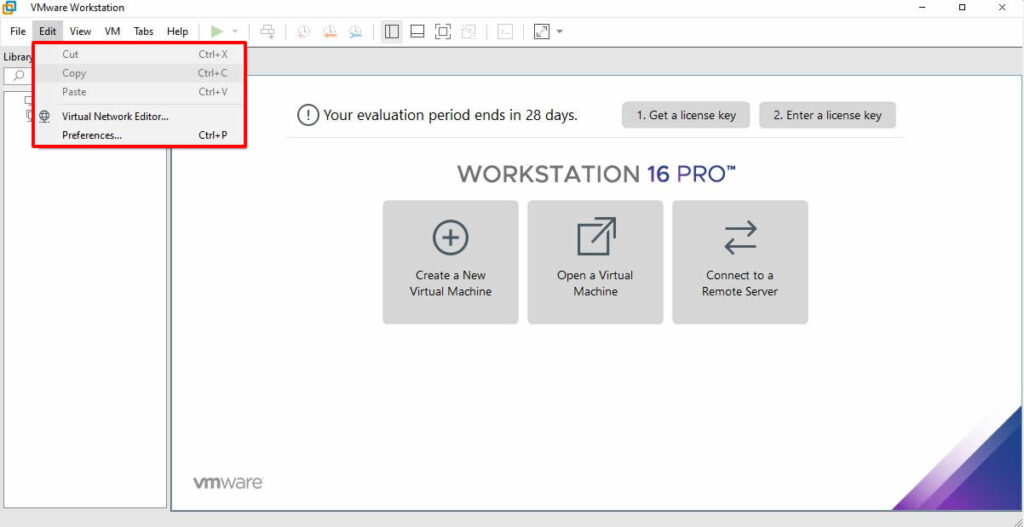The height and width of the screenshot is (527, 1024).
Task: Open Preferences from the Edit menu
Action: [x=140, y=136]
